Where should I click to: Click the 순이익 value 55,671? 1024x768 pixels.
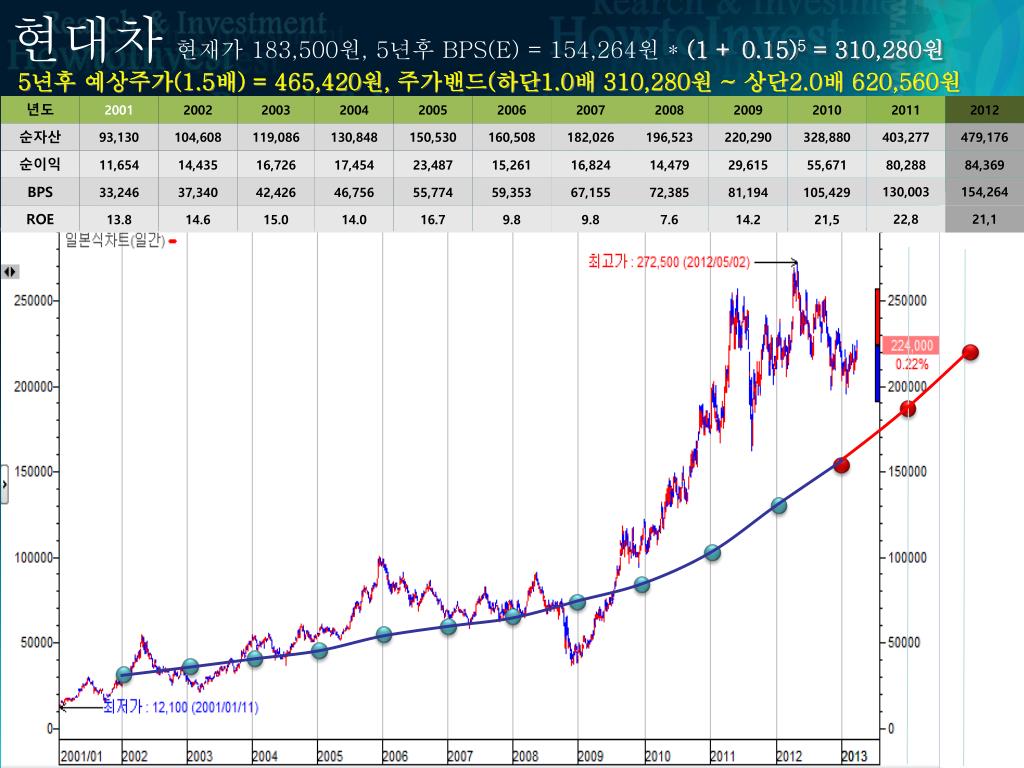(x=827, y=165)
